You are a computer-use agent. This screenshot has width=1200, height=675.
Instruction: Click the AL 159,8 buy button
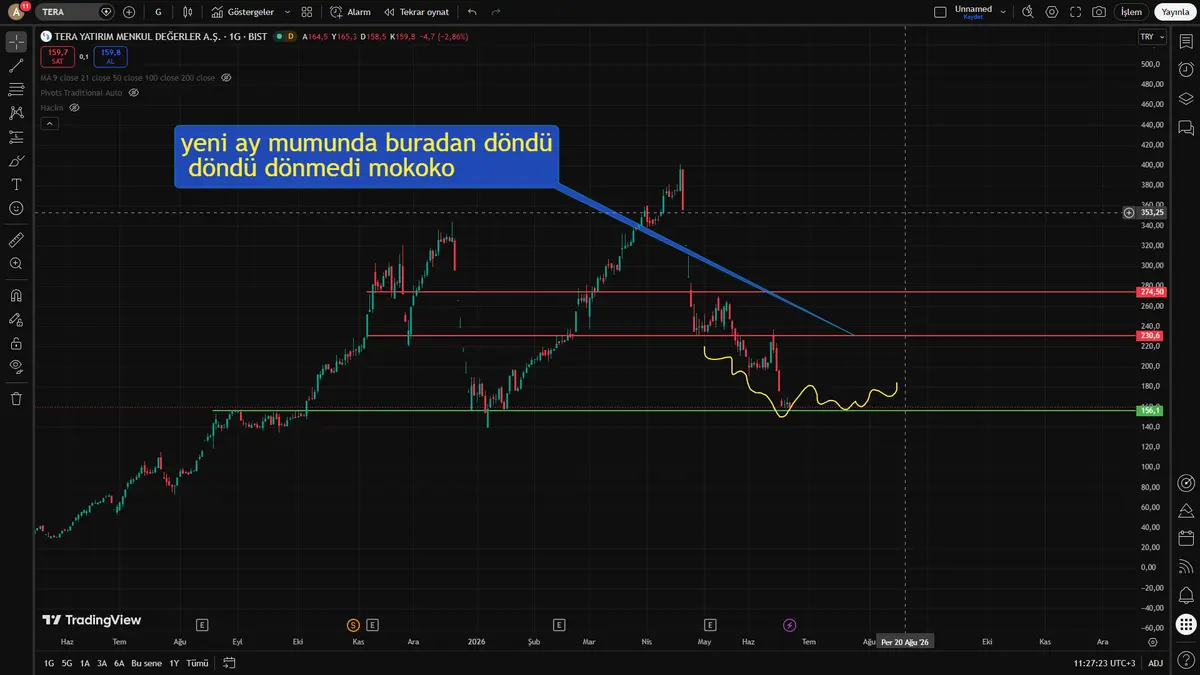point(110,56)
